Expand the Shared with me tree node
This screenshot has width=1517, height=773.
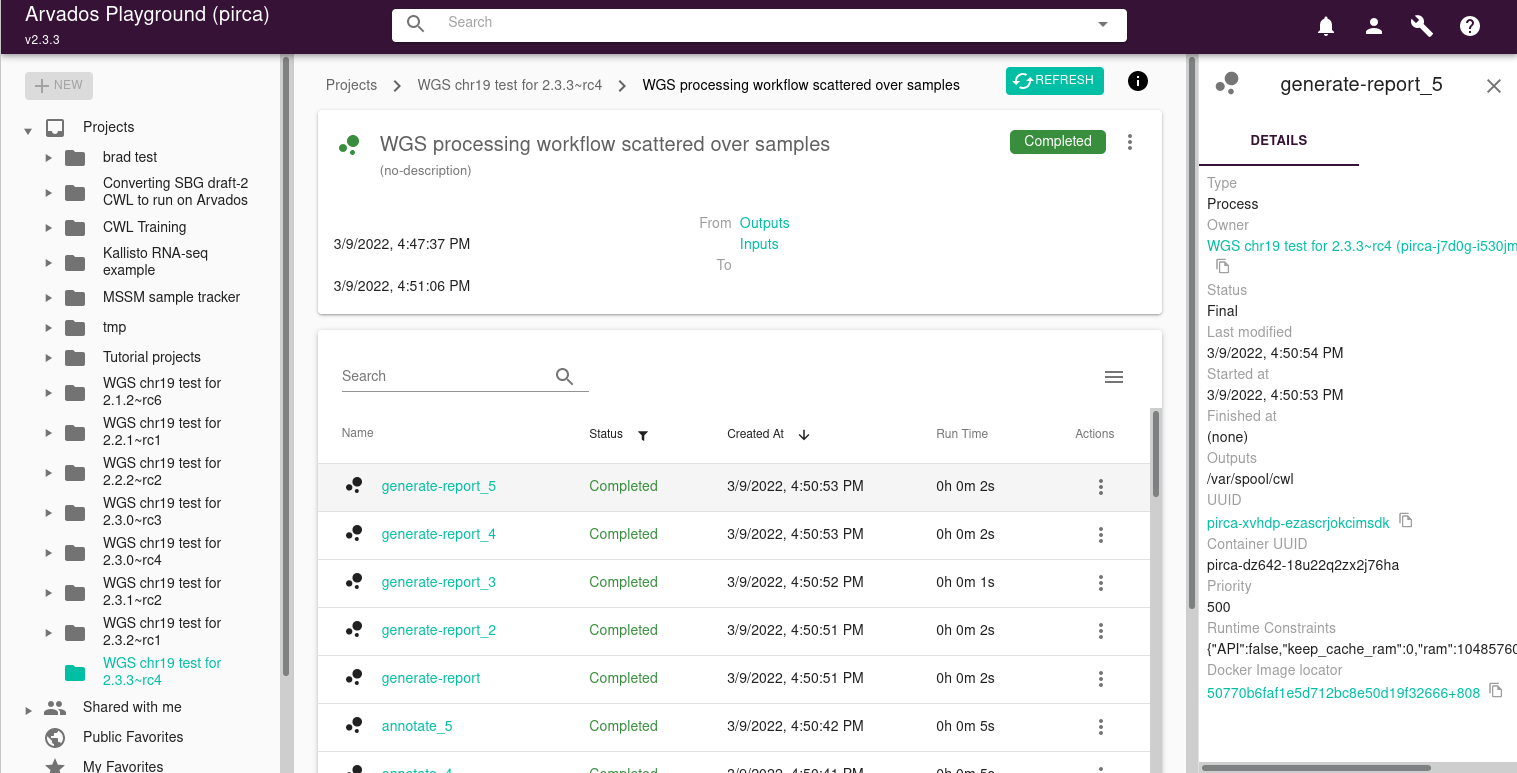tap(28, 710)
